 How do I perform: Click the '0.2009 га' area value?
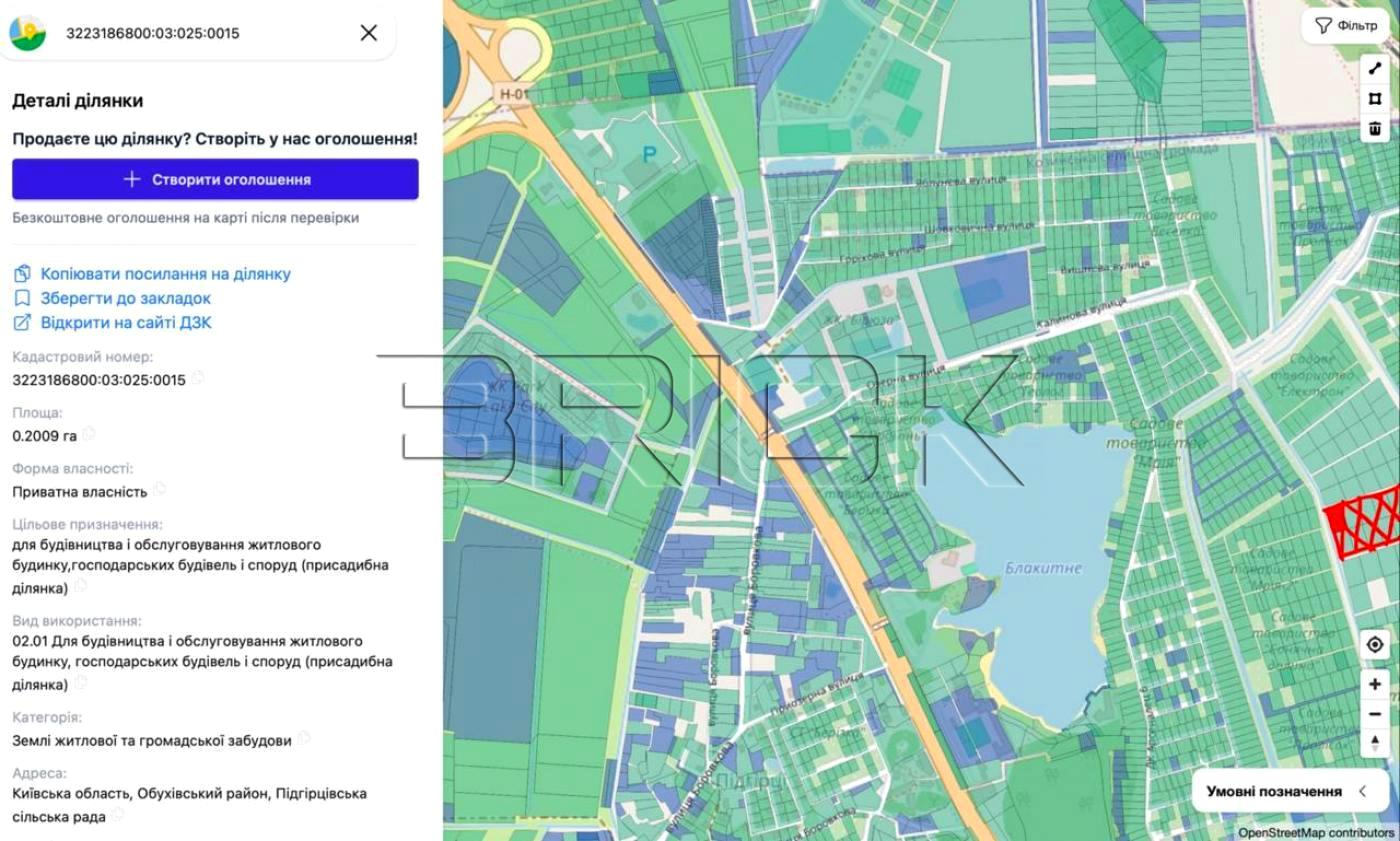(x=44, y=436)
